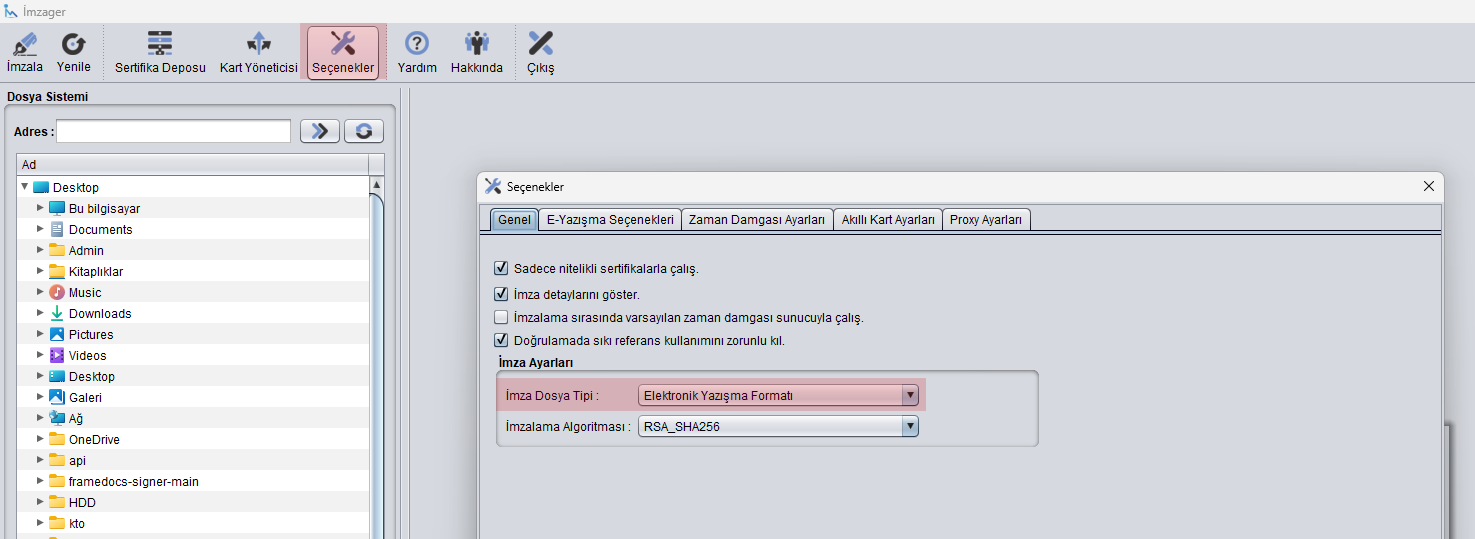Viewport: 1475px width, 539px height.
Task: Click the reload button beside address field
Action: coord(364,131)
